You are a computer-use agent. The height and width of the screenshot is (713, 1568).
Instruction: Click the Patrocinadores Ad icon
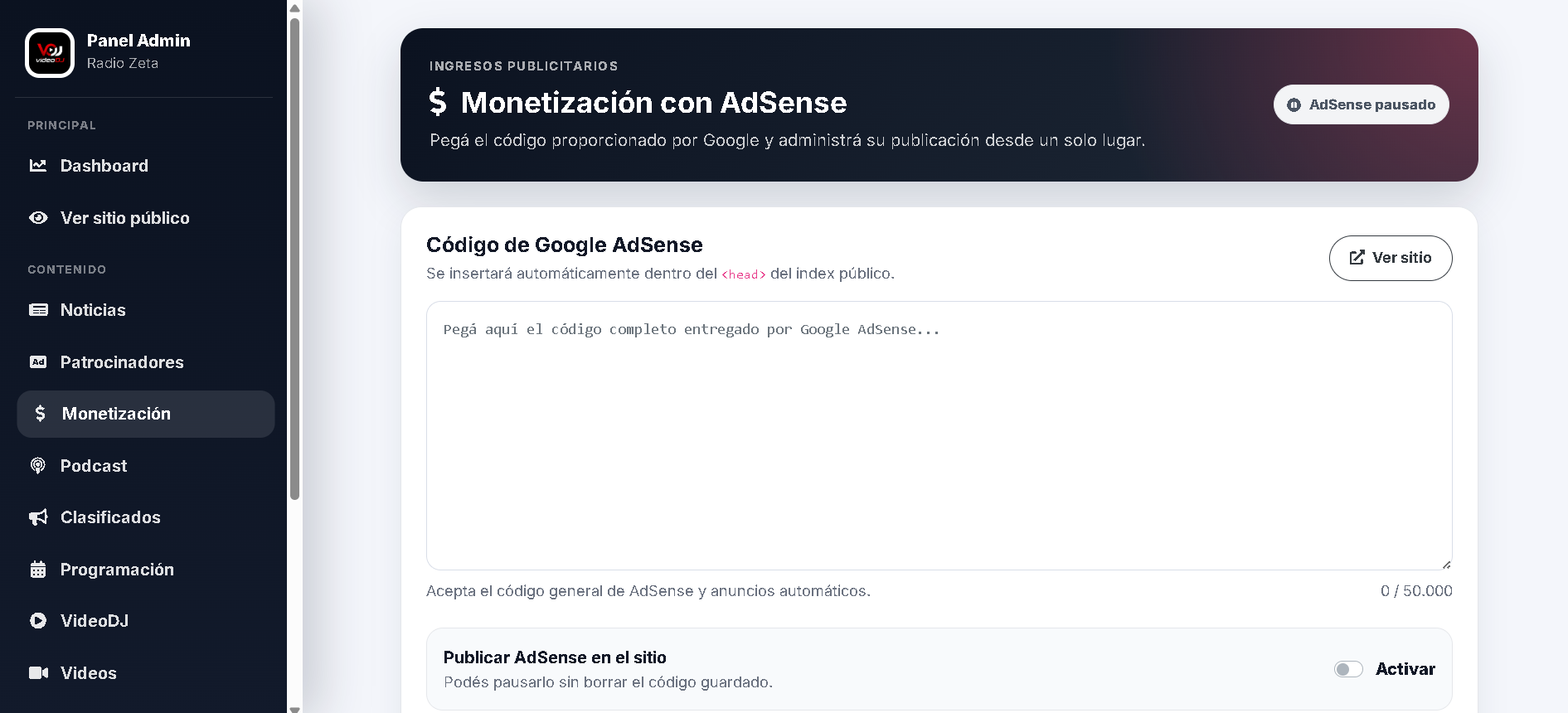38,362
